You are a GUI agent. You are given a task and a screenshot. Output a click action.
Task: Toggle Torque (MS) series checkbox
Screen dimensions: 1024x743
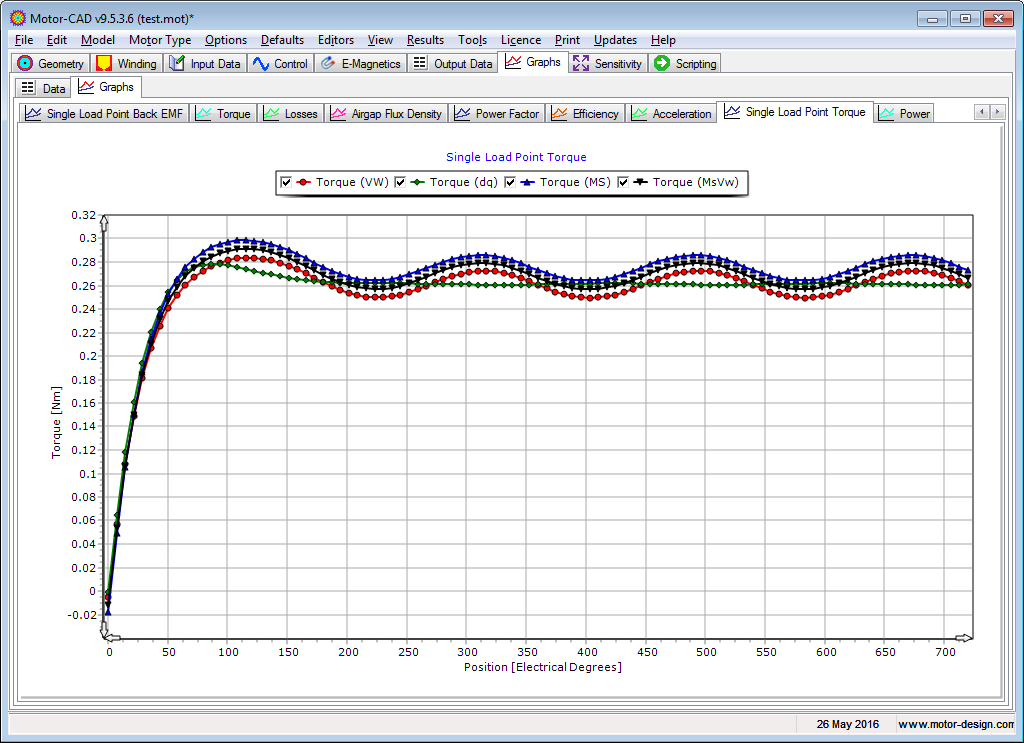point(510,182)
